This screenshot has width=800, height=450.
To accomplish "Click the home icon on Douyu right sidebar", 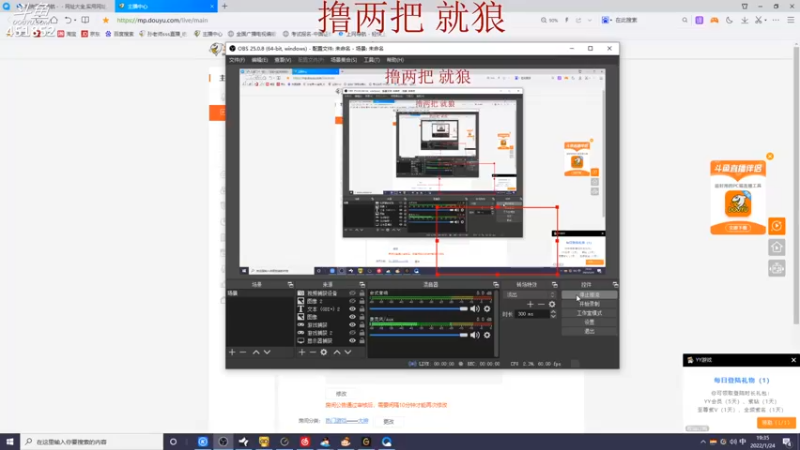I will (x=777, y=247).
